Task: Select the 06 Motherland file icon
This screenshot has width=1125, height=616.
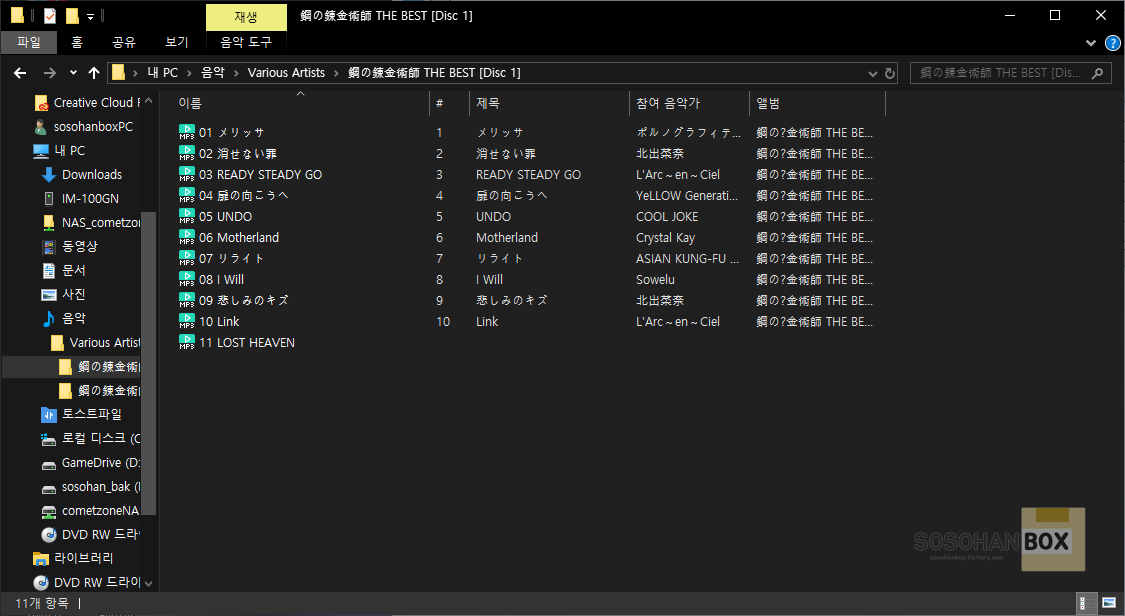Action: click(187, 237)
